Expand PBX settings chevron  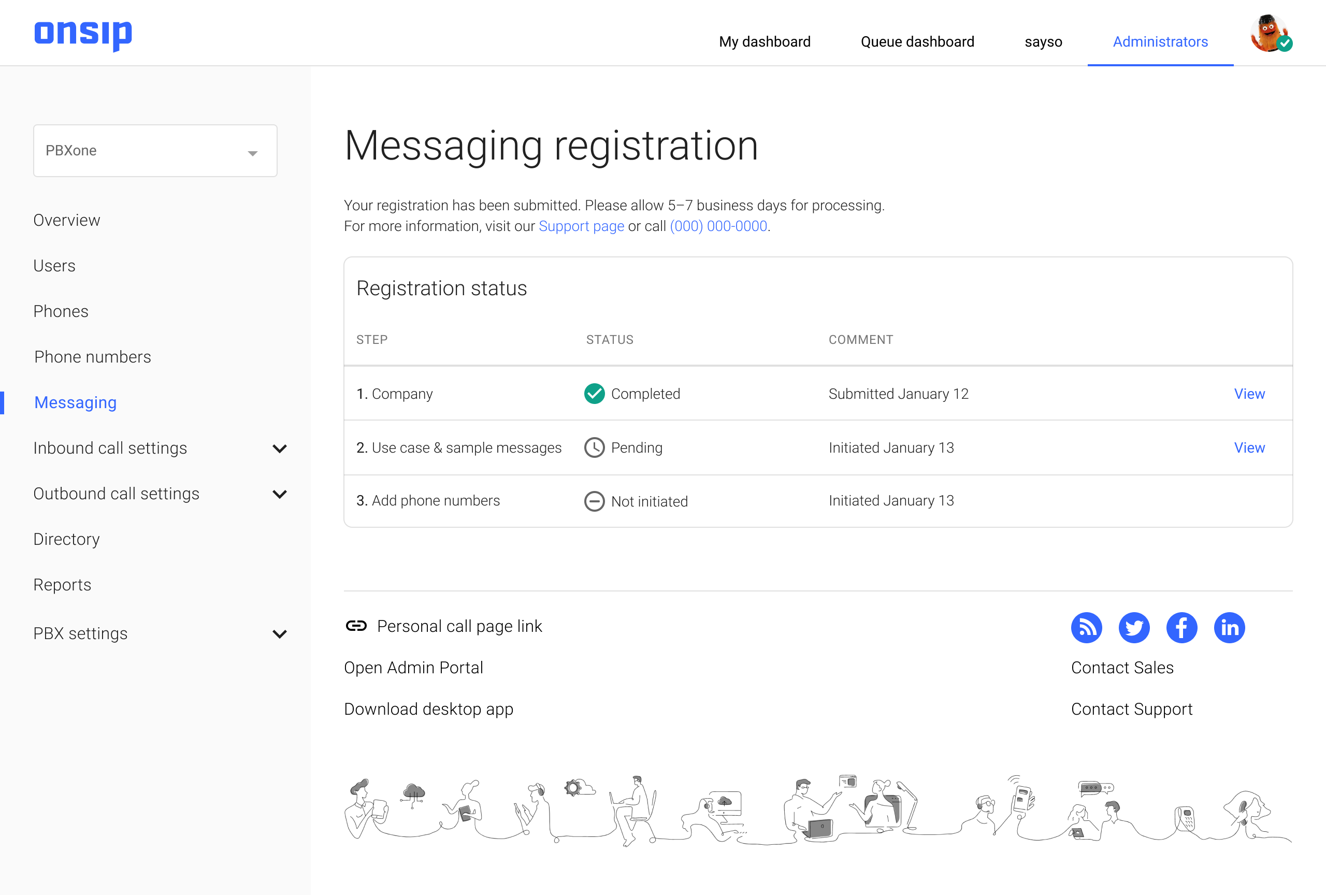(280, 634)
